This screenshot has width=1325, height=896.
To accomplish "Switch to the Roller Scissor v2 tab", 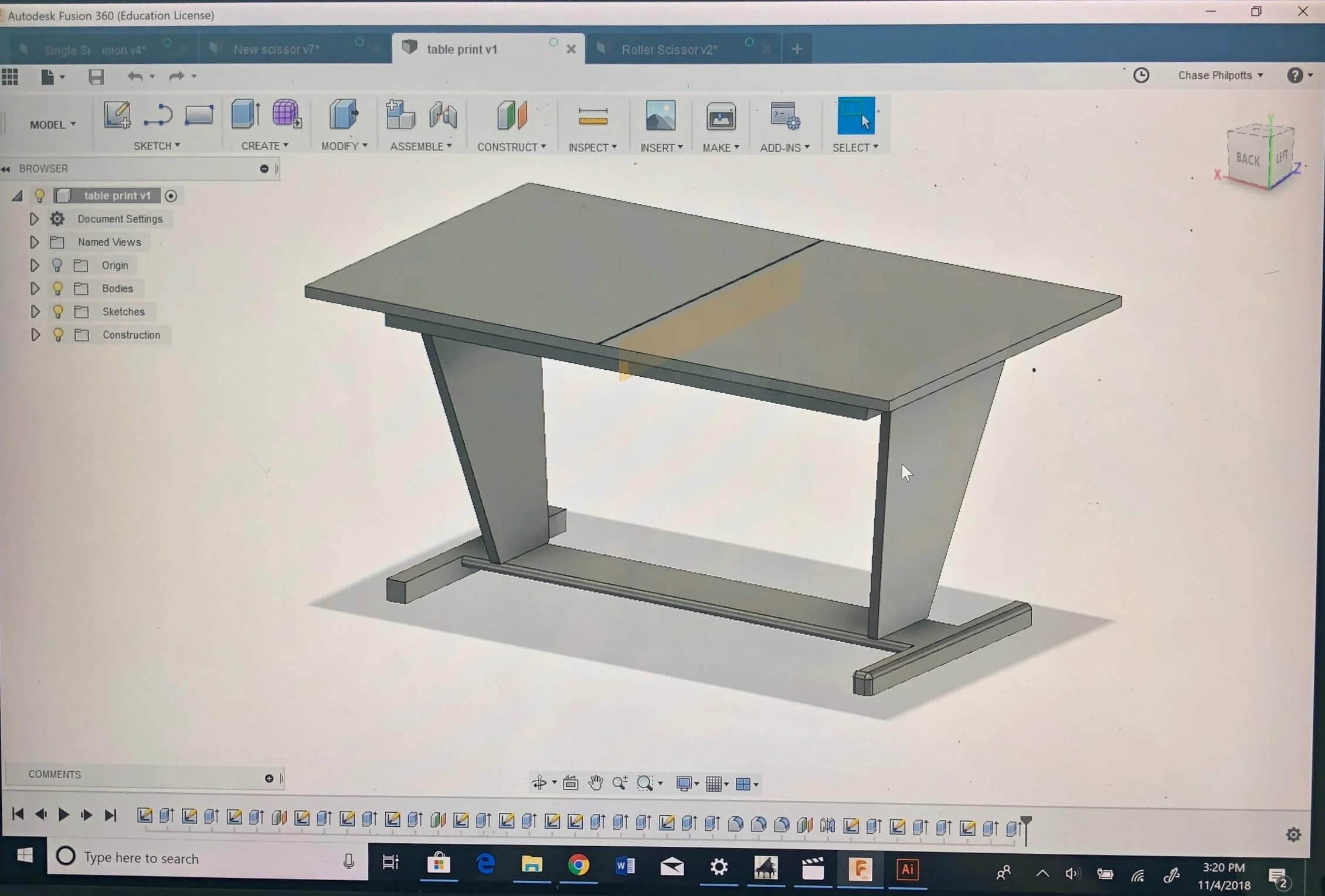I will (669, 50).
